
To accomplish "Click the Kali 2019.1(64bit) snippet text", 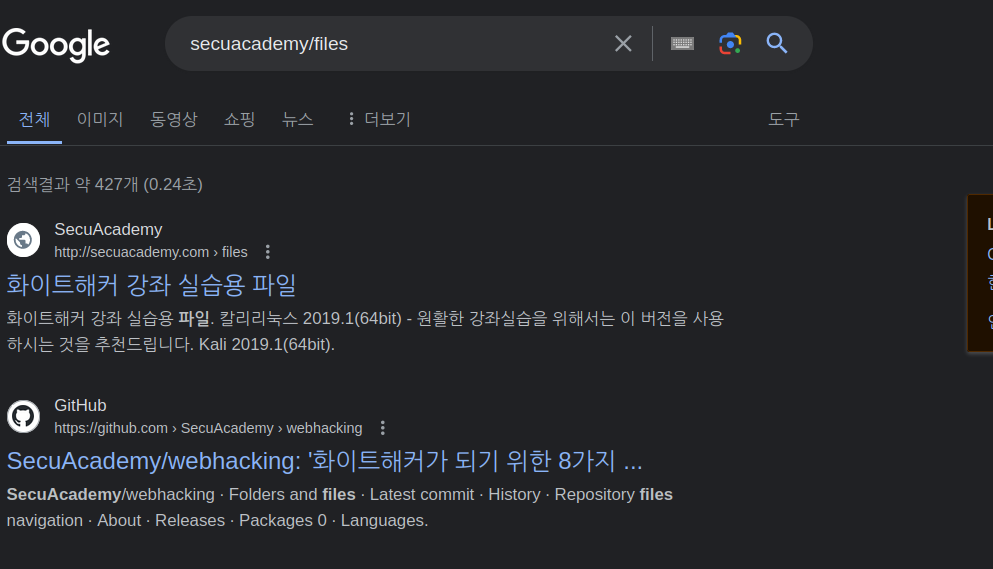I will 267,345.
